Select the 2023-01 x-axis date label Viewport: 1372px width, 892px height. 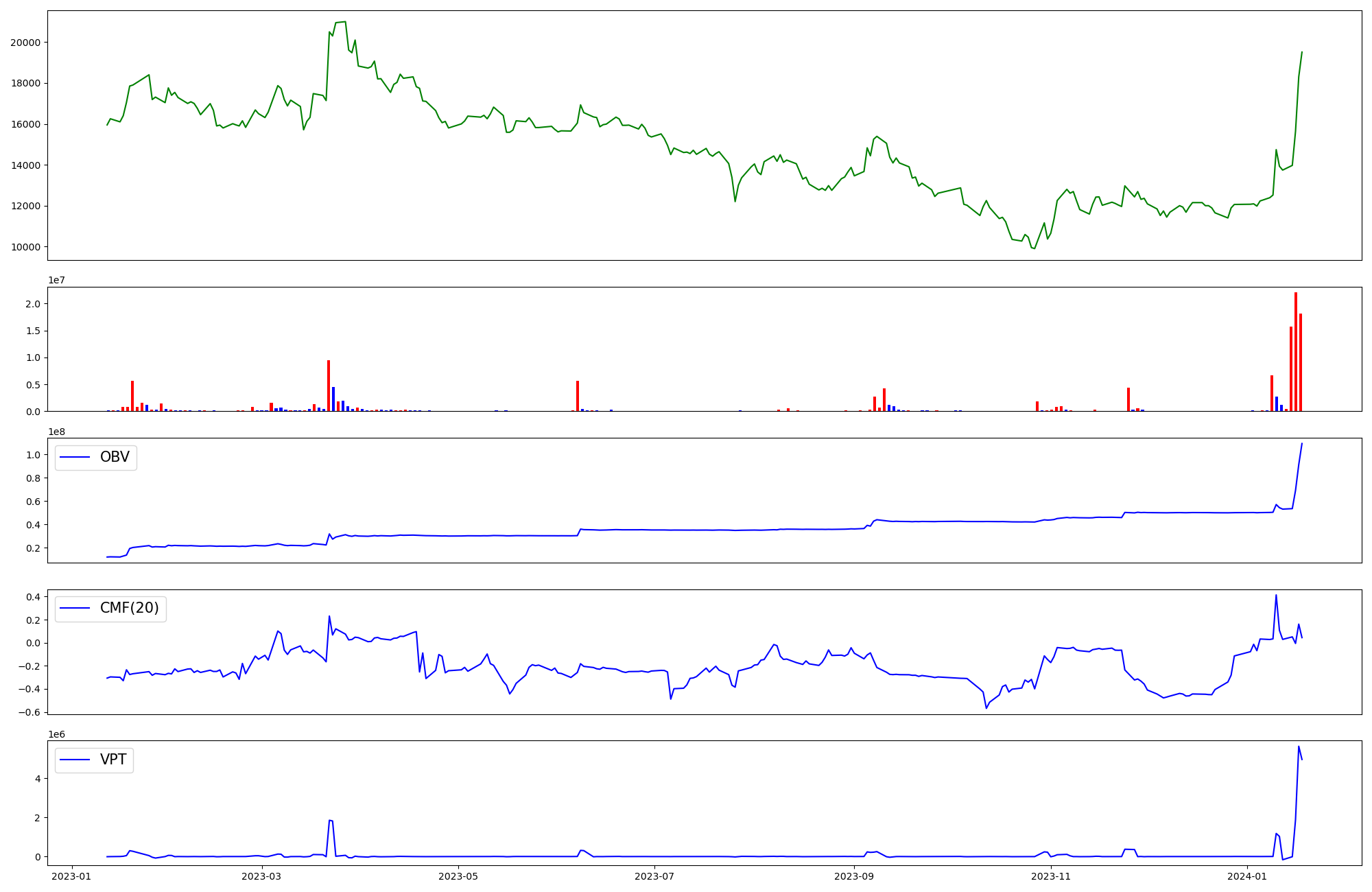pyautogui.click(x=71, y=876)
